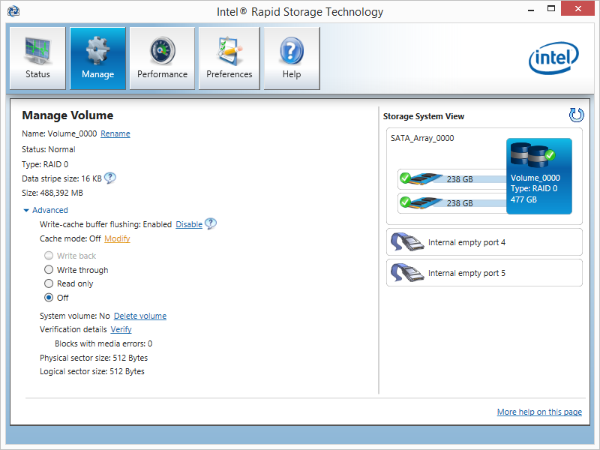Click the Type: RAID 0 text in details
Viewport: 600px width, 450px height.
pos(45,164)
